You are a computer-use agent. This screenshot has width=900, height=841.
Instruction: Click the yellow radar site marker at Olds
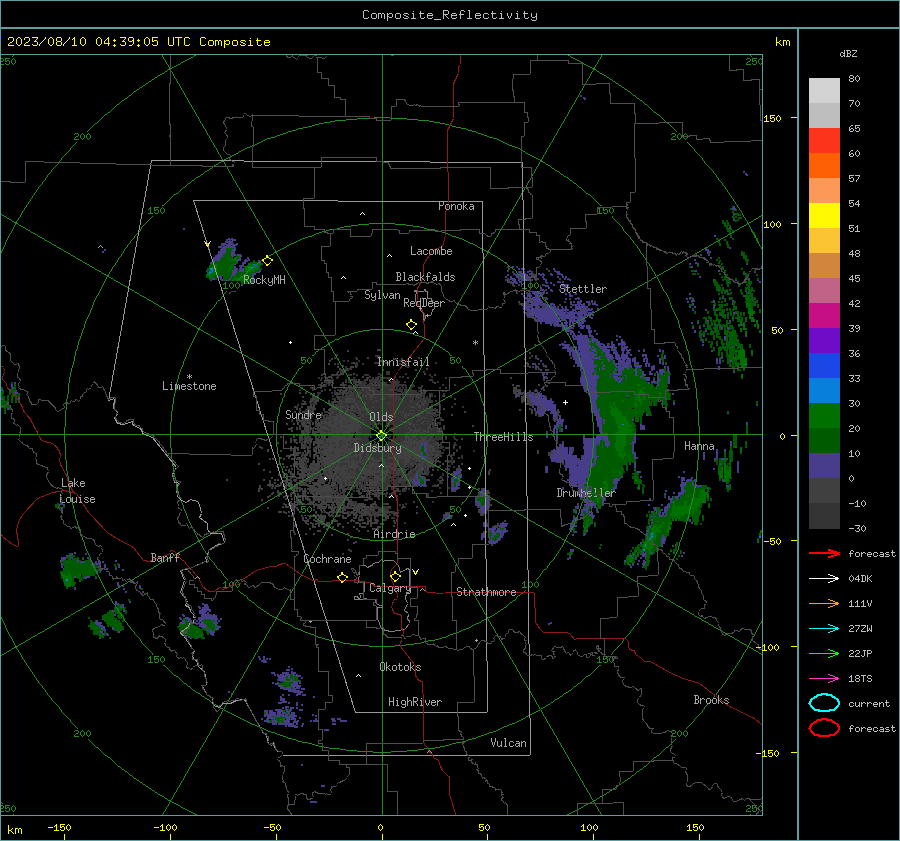382,436
